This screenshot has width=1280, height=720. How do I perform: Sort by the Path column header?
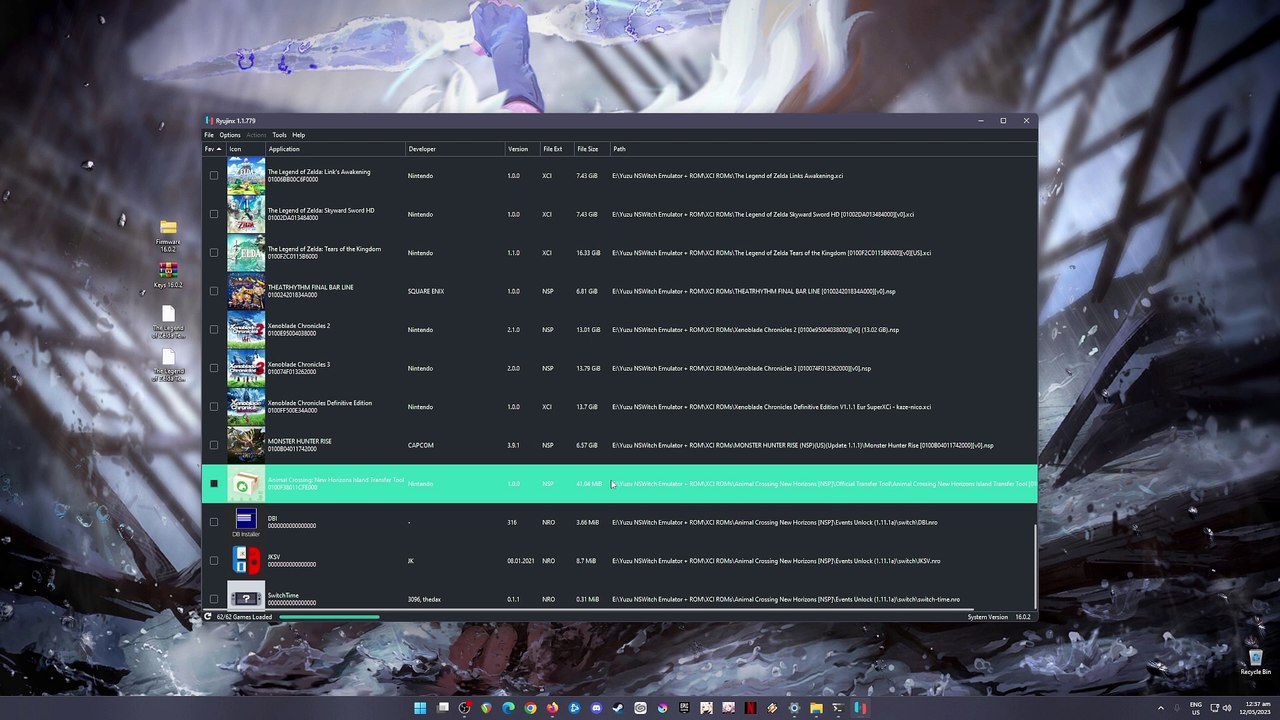tap(822, 149)
